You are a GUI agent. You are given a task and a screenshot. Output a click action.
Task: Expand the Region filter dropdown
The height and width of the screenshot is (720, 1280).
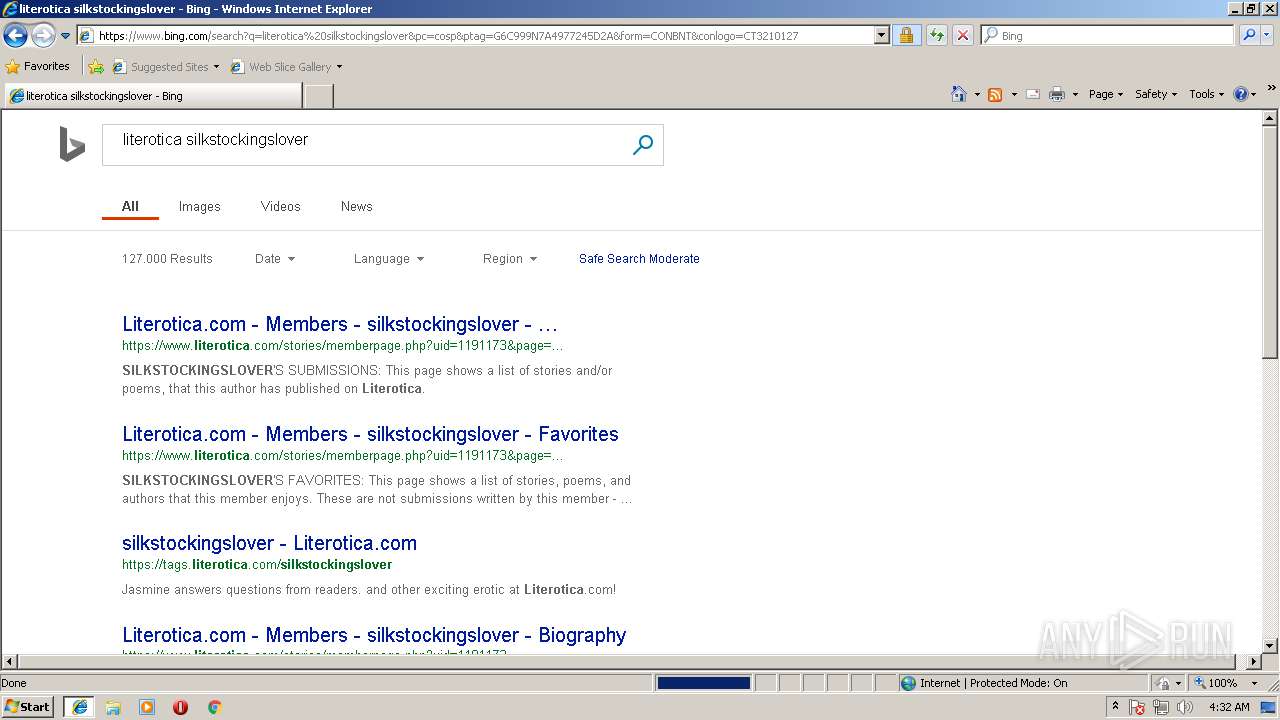click(510, 258)
